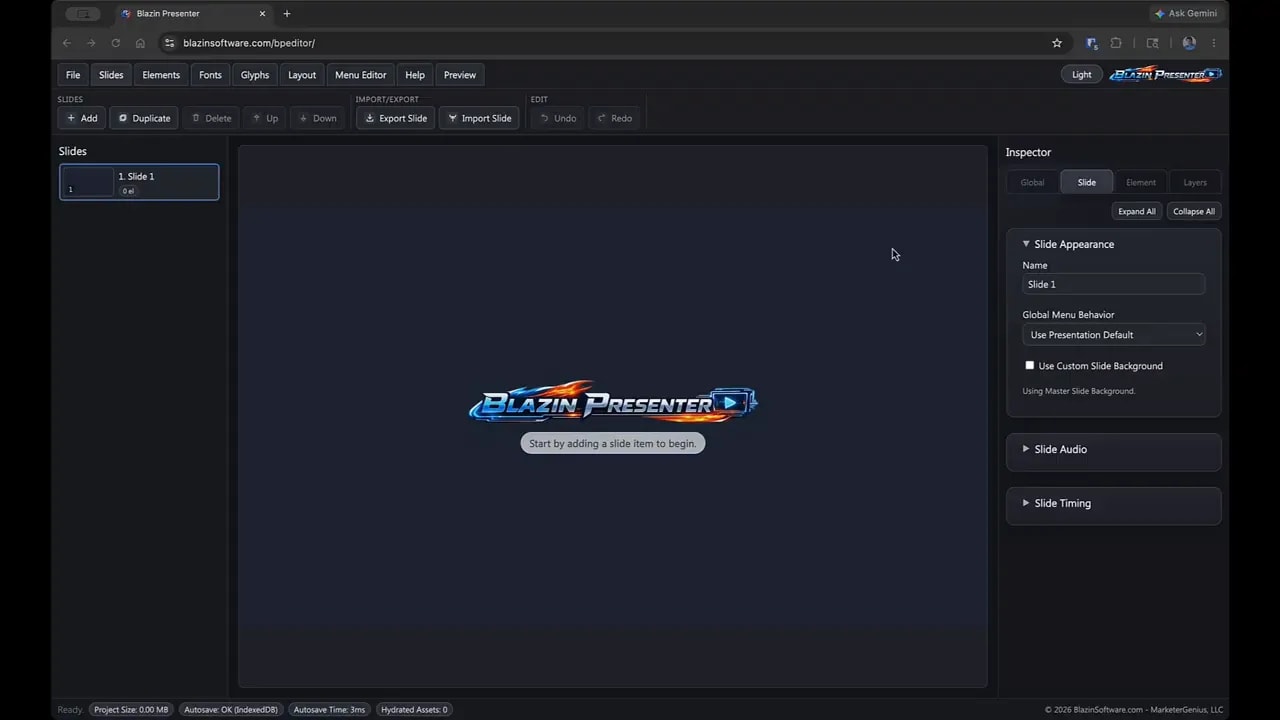
Task: Enable Use Custom Slide Background checkbox
Action: [x=1030, y=366]
